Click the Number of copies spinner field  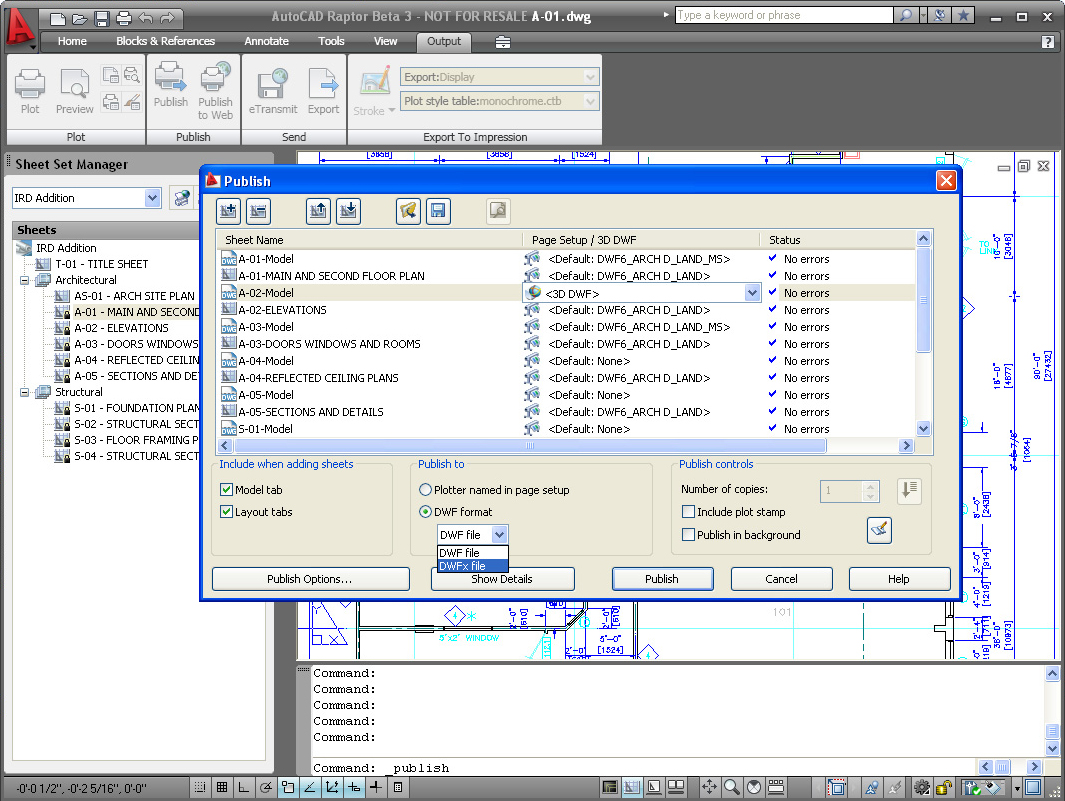pyautogui.click(x=849, y=491)
